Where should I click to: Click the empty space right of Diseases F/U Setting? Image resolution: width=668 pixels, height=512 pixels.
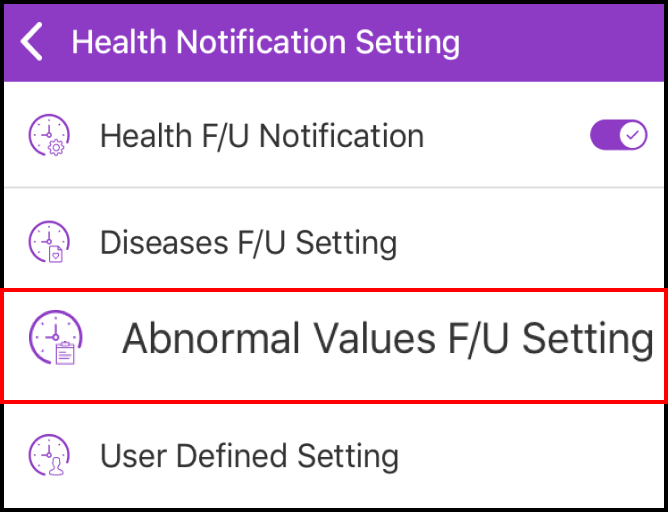tap(530, 242)
